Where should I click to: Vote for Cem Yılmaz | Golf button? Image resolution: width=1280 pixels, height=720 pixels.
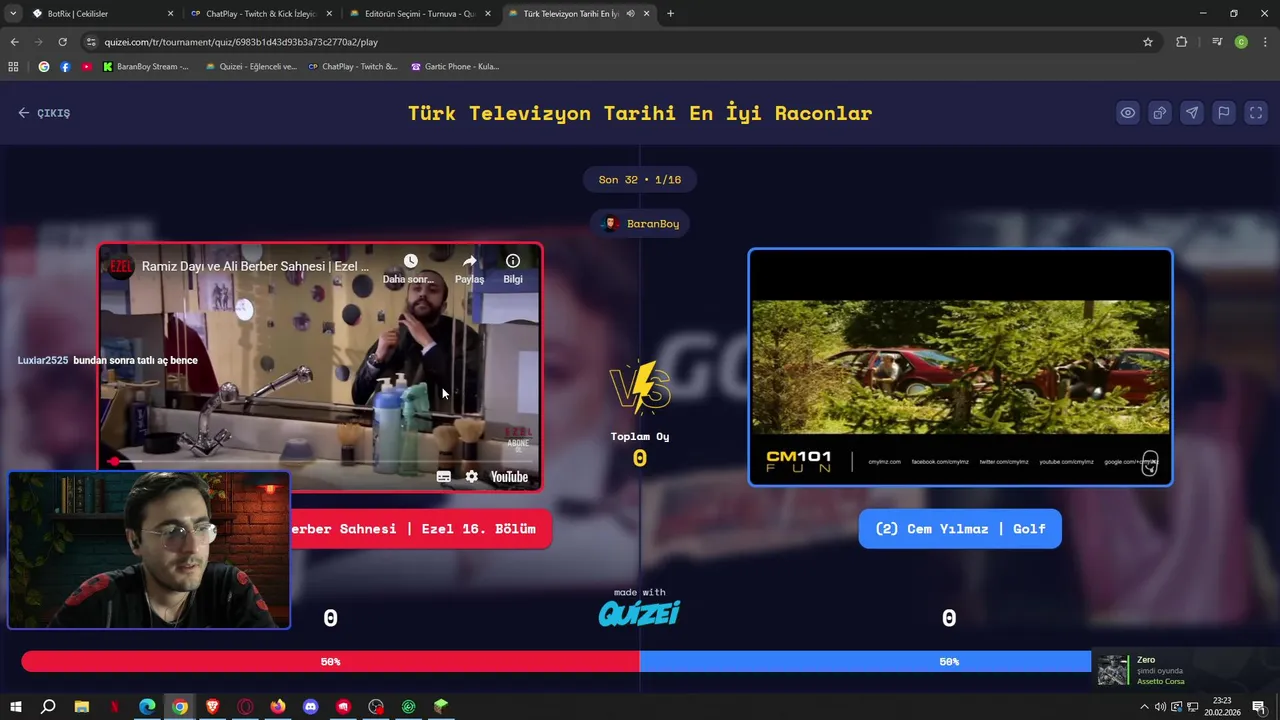[960, 529]
